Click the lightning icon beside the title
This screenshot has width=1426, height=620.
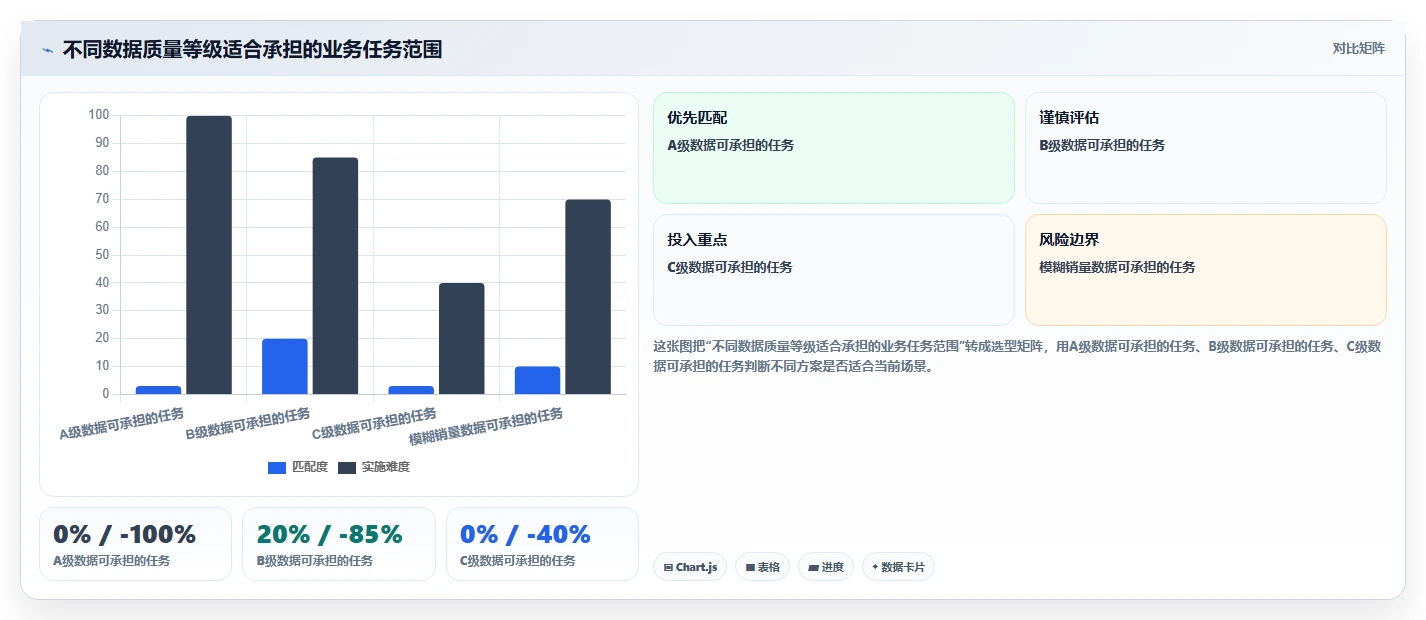click(x=47, y=50)
